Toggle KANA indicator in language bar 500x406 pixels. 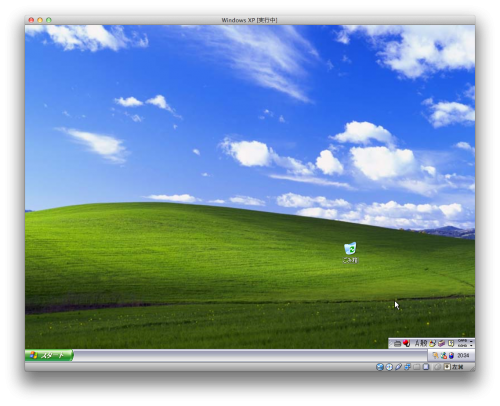tap(462, 346)
